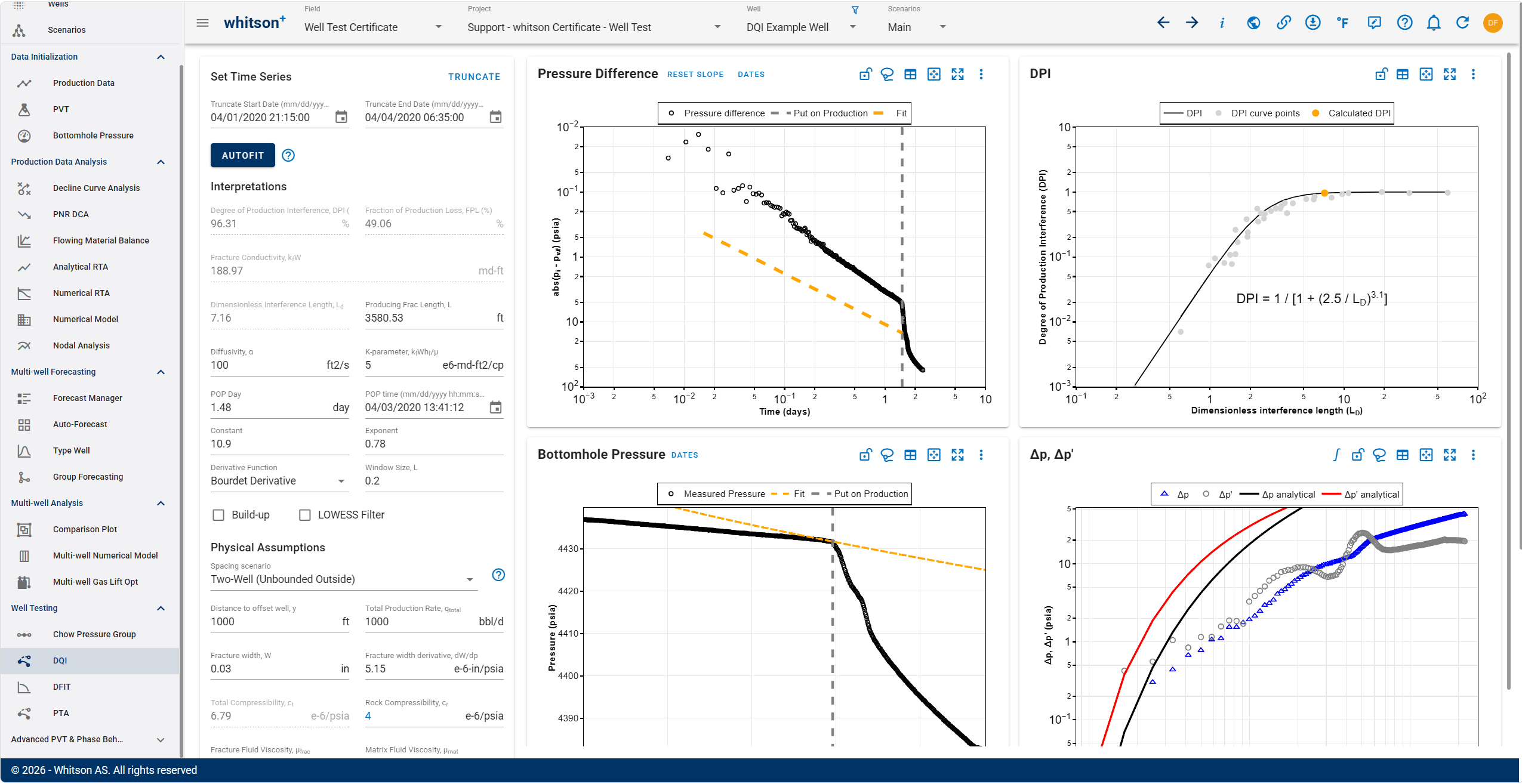The image size is (1522, 784).
Task: Click the TRUNCATE button
Action: [x=475, y=77]
